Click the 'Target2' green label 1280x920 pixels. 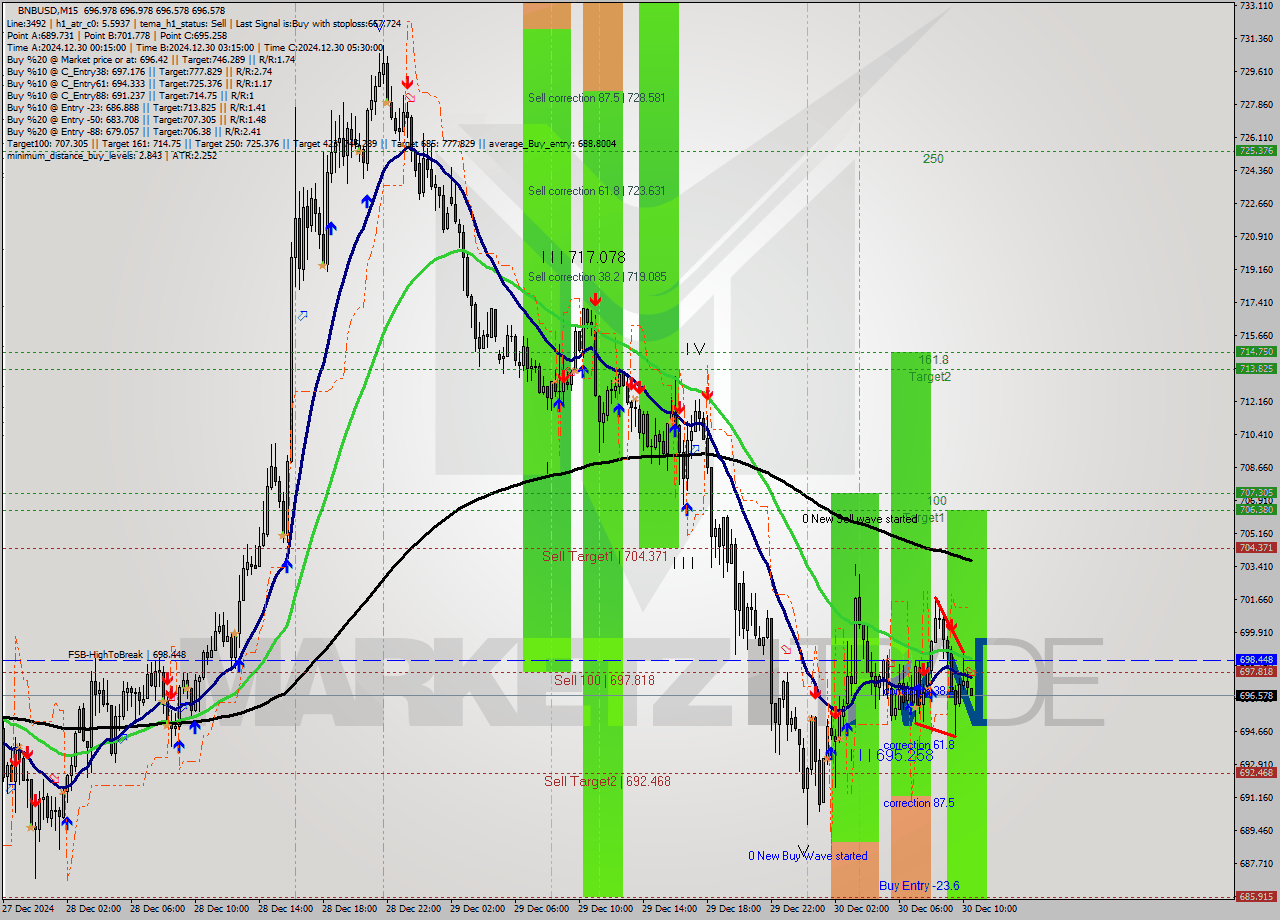pos(930,377)
